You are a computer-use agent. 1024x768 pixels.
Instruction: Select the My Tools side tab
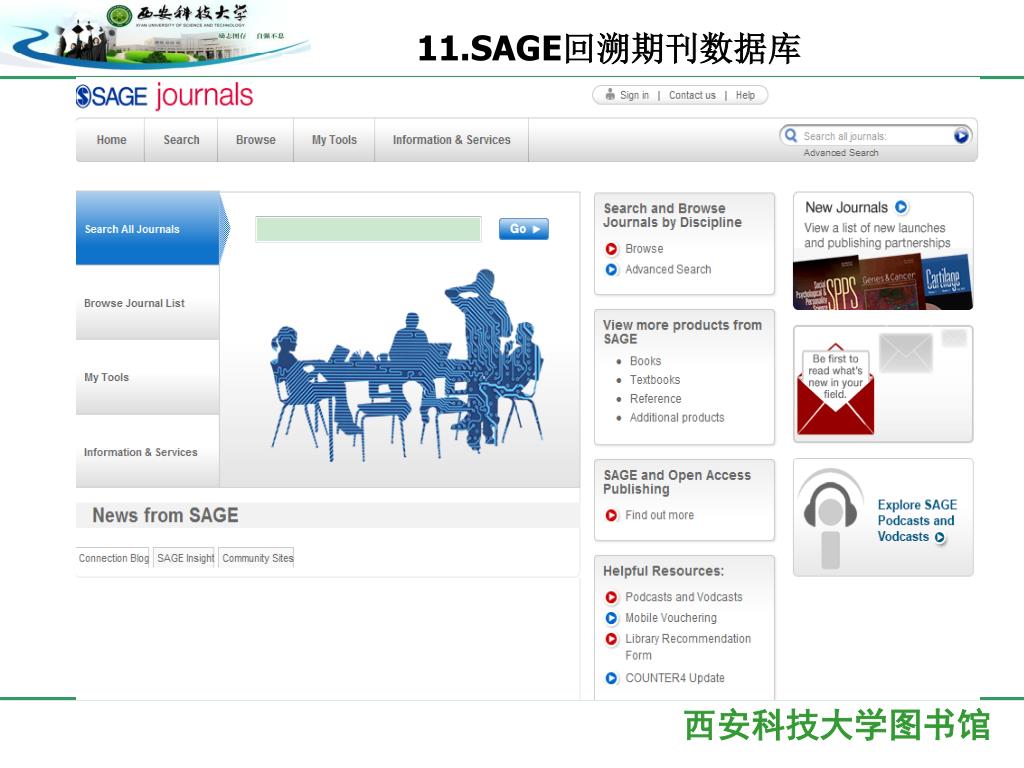point(148,377)
